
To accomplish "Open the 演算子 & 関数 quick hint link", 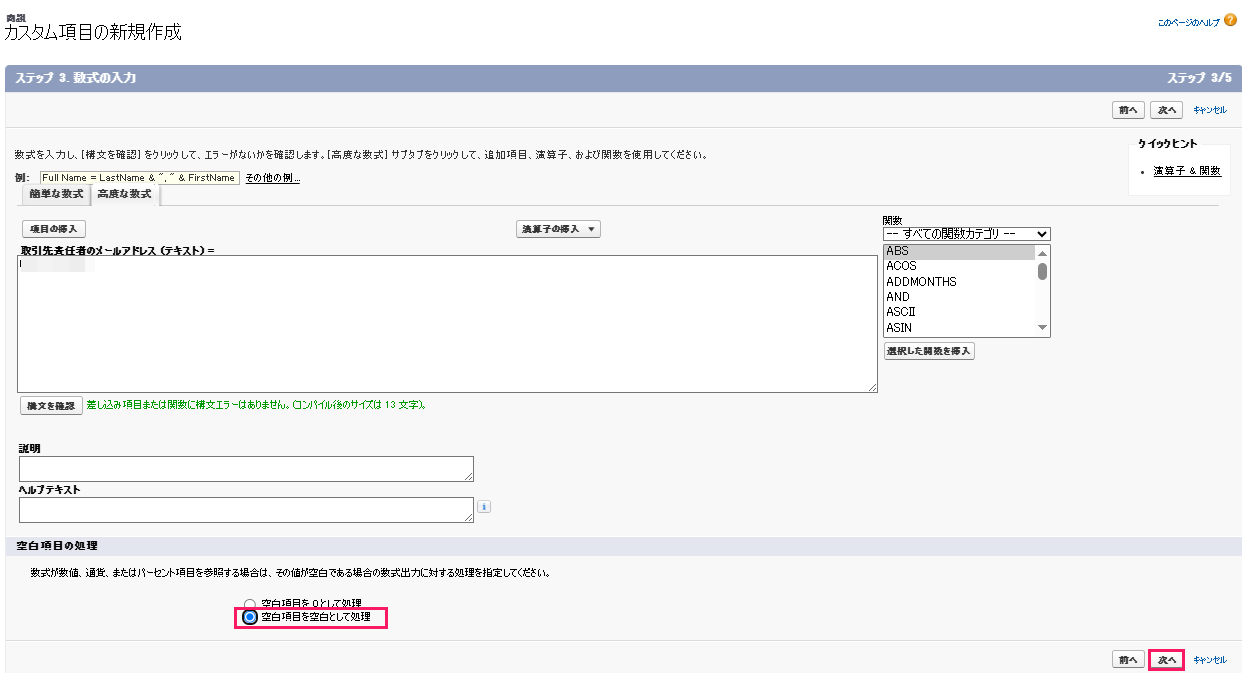I will [x=1187, y=171].
